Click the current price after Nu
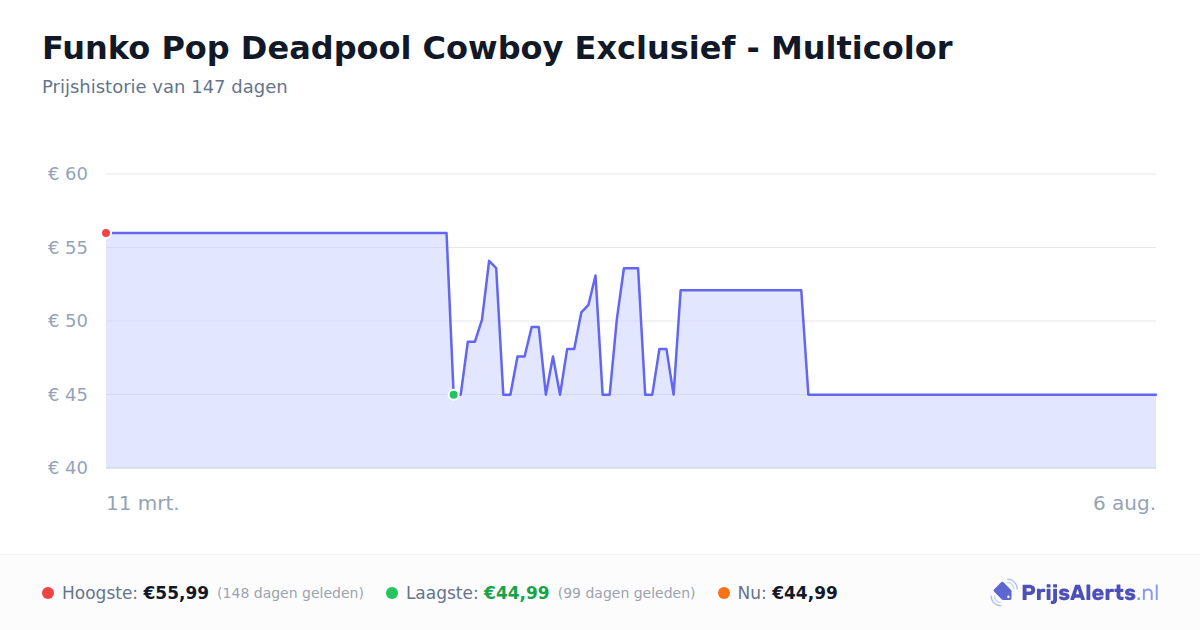Viewport: 1200px width, 630px height. [805, 593]
